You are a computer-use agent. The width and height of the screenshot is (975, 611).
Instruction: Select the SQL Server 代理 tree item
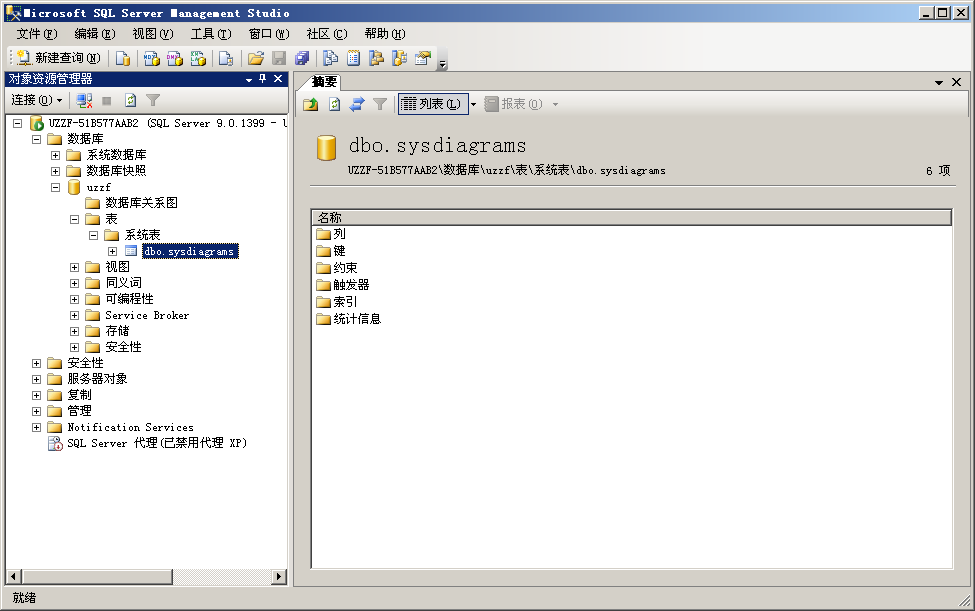coord(157,443)
